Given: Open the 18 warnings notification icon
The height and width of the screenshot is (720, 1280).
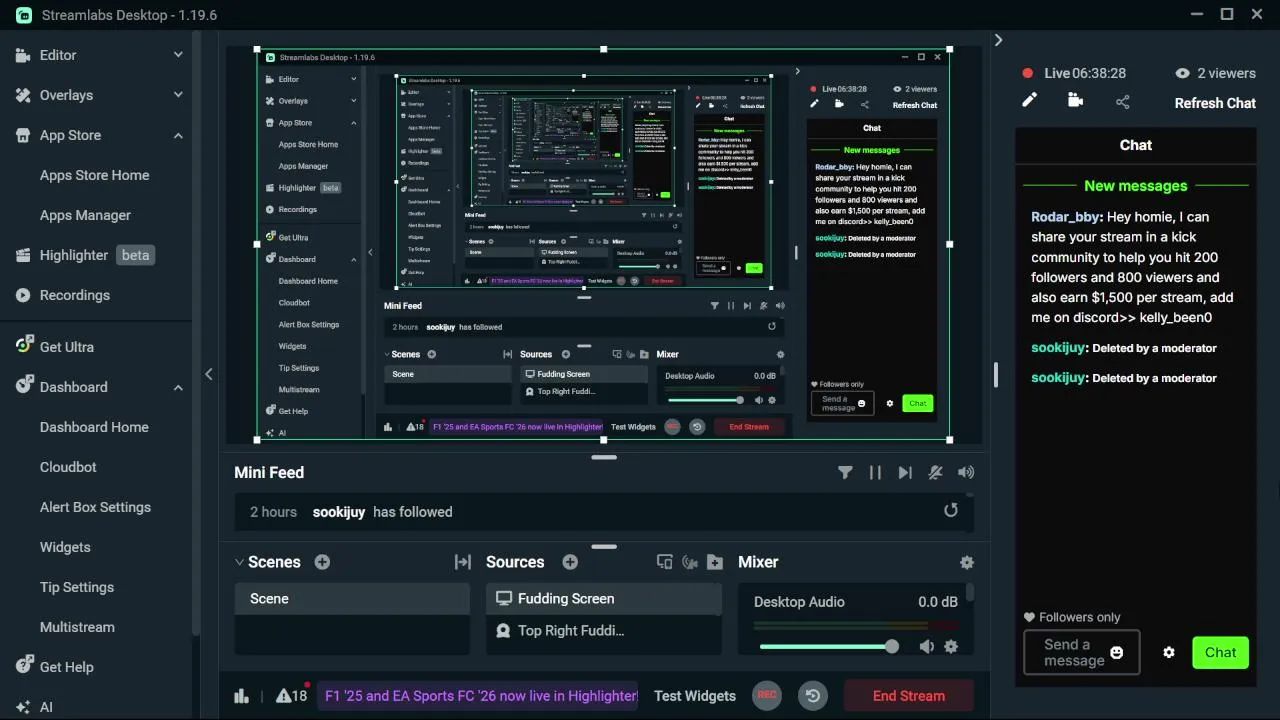Looking at the screenshot, I should point(292,696).
